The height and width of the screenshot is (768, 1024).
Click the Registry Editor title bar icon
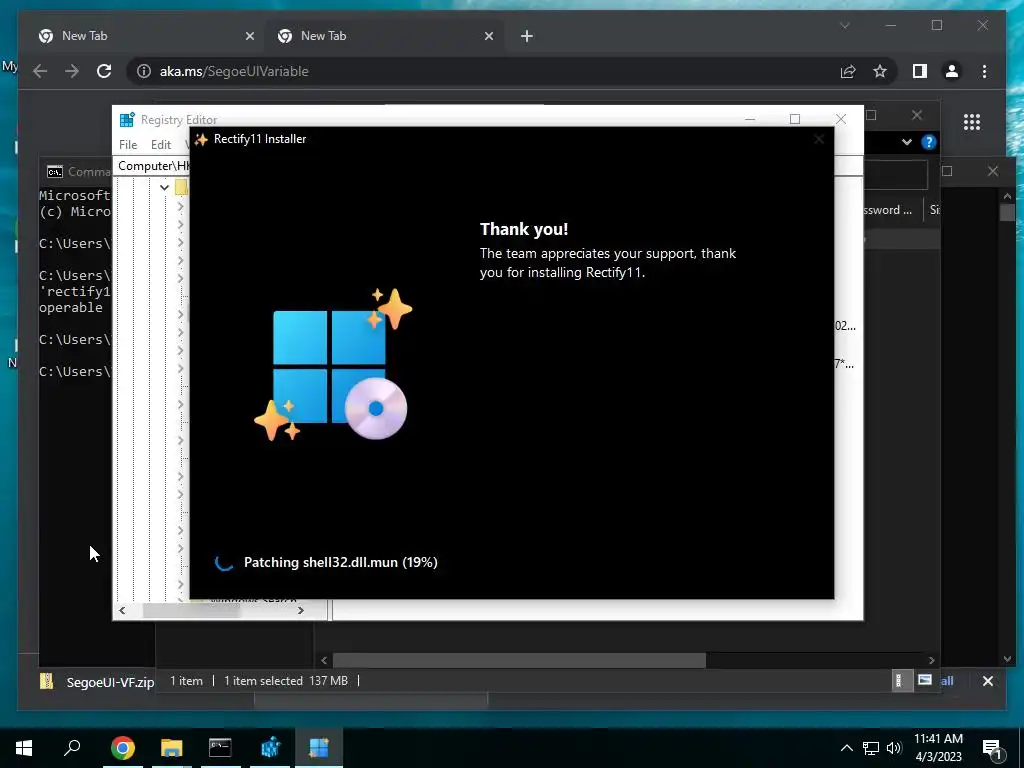click(x=127, y=120)
